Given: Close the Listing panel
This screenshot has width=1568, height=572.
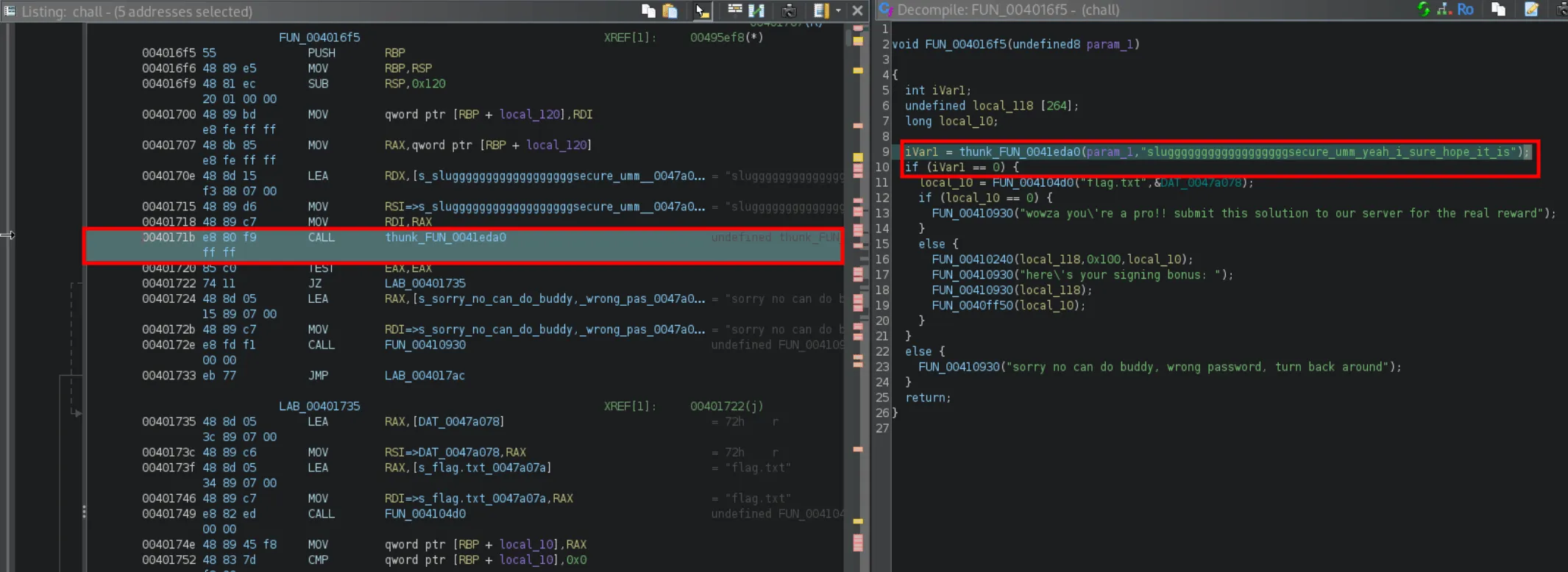Looking at the screenshot, I should [857, 10].
